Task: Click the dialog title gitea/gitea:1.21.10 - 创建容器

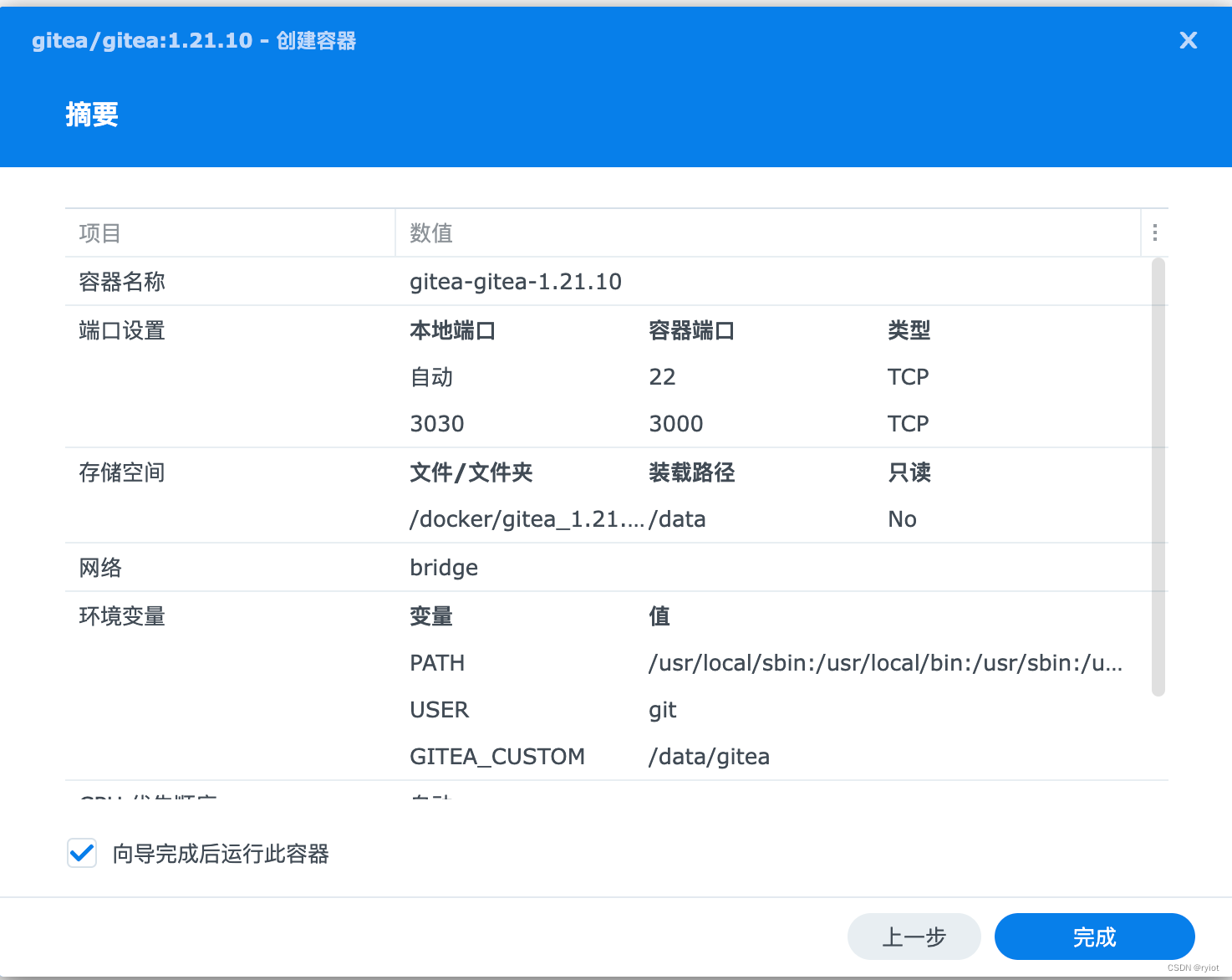Action: [x=194, y=40]
